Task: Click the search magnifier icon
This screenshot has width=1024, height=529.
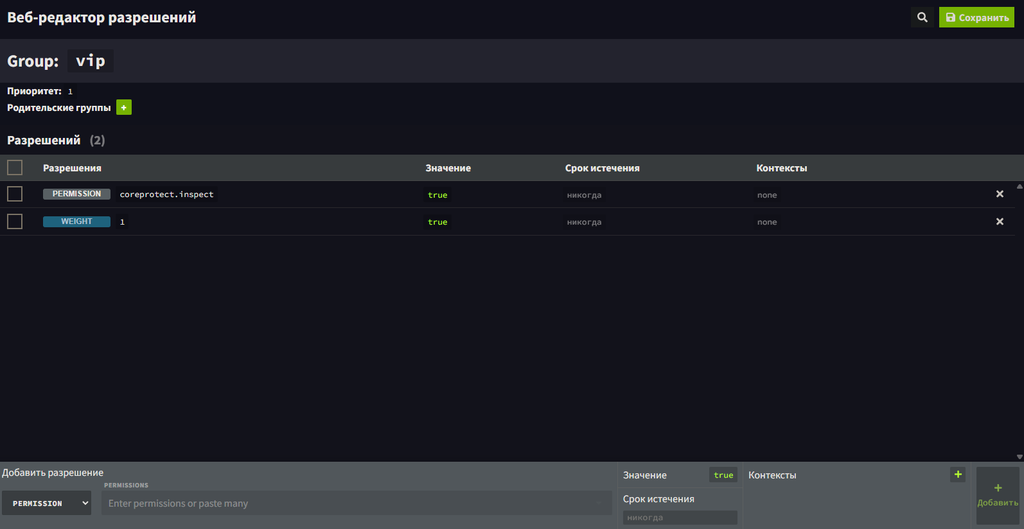Action: click(x=922, y=18)
